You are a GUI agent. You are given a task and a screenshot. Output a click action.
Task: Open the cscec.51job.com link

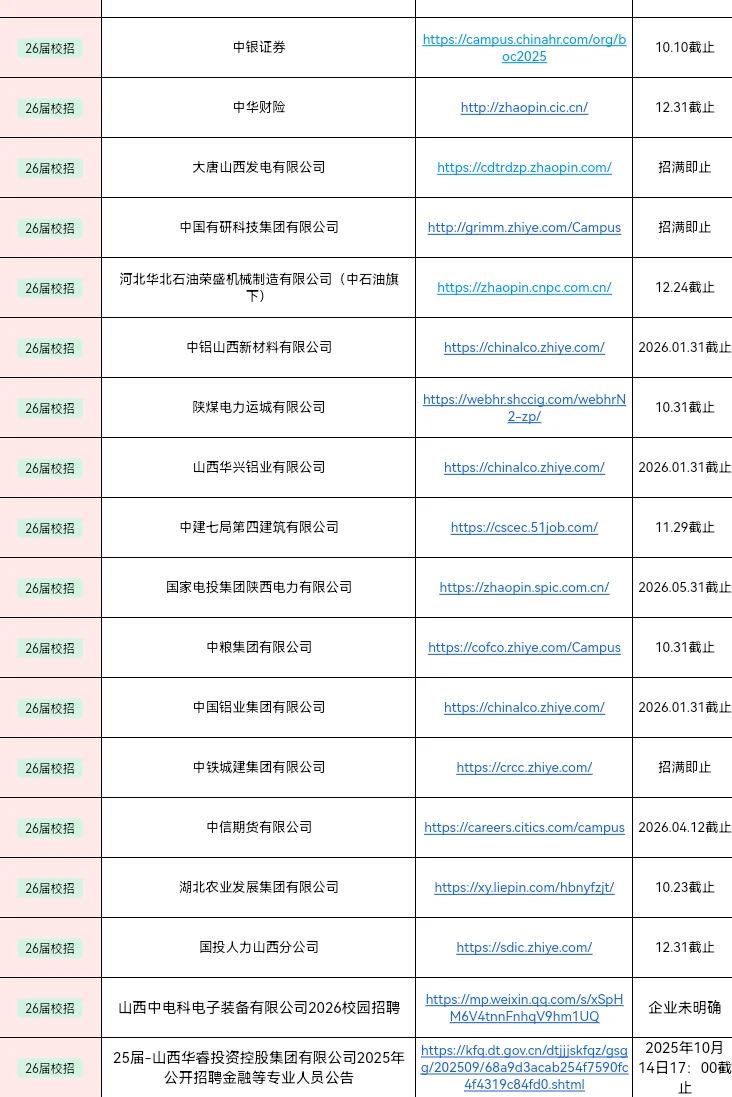(x=524, y=528)
